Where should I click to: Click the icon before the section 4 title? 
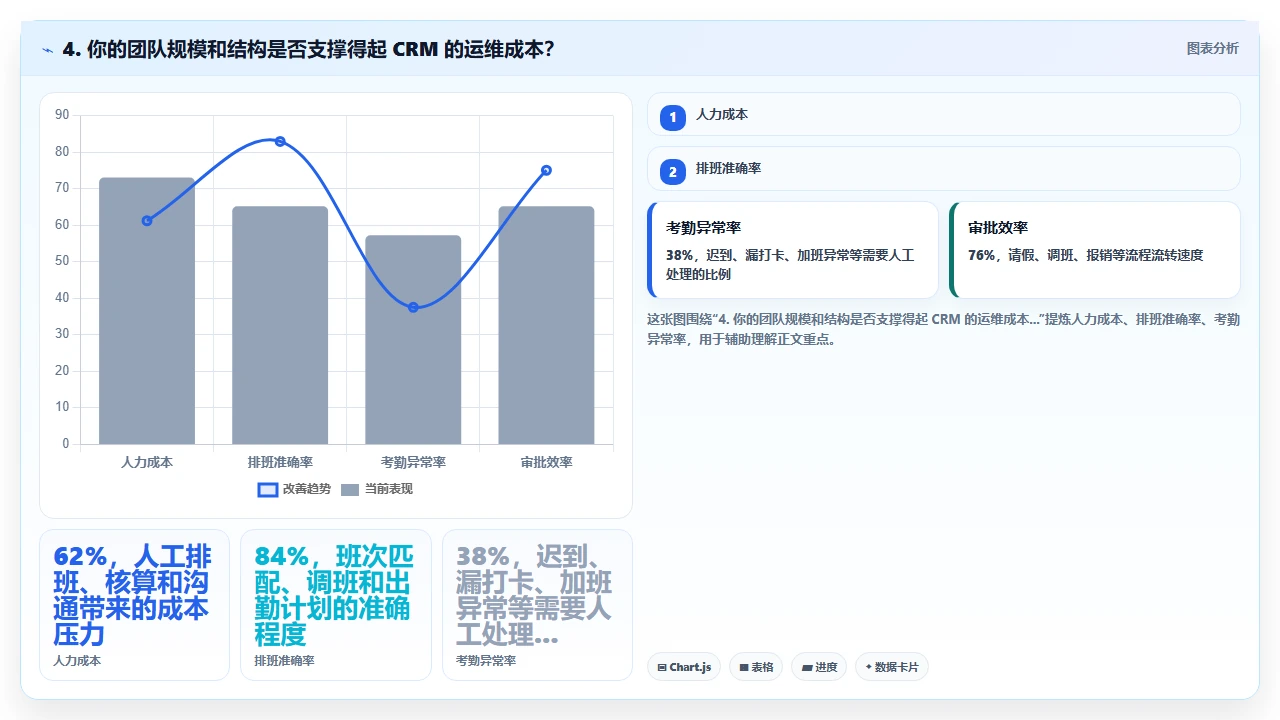(x=47, y=50)
